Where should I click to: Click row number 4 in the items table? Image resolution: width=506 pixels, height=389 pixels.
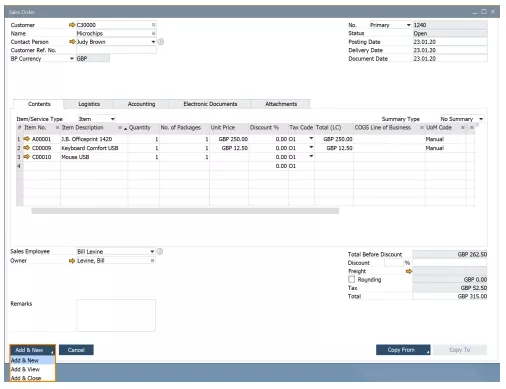click(19, 166)
